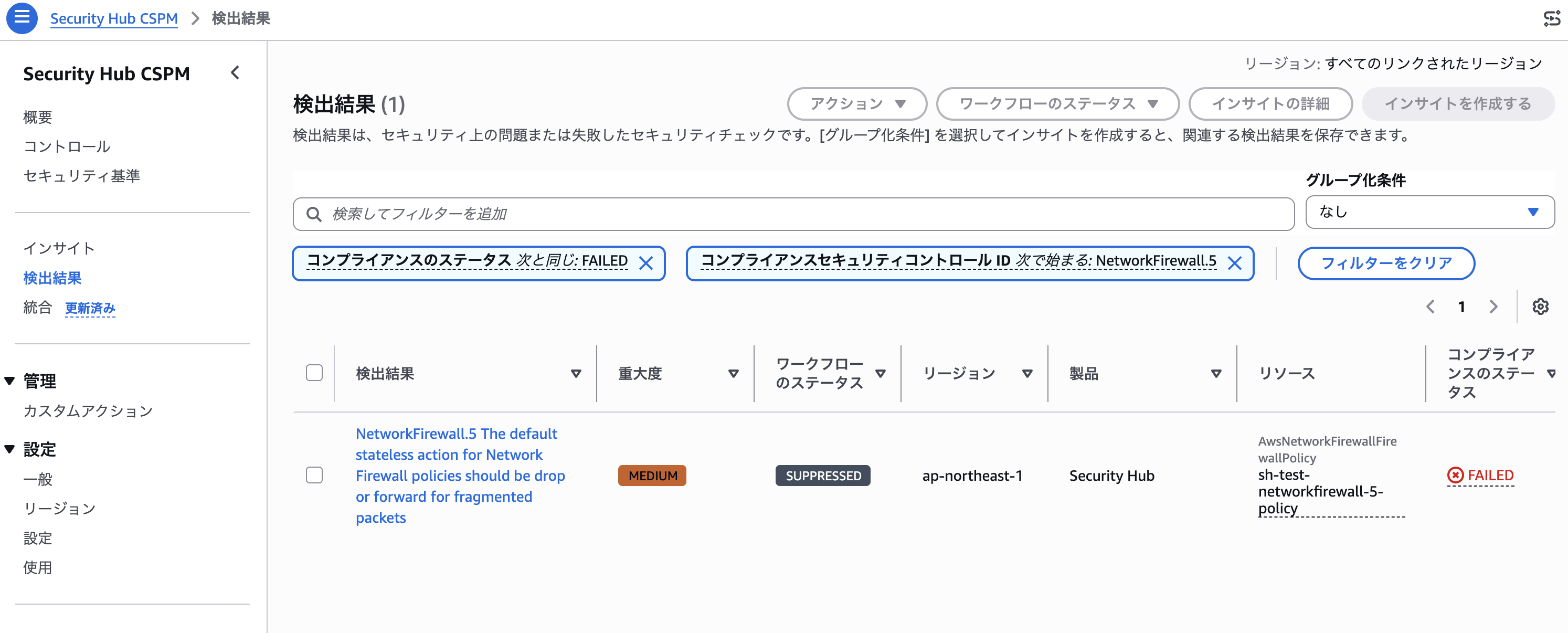Sort by コンプライアンスのステータス column arrow
Screen dimensions: 1568x633
point(1552,374)
